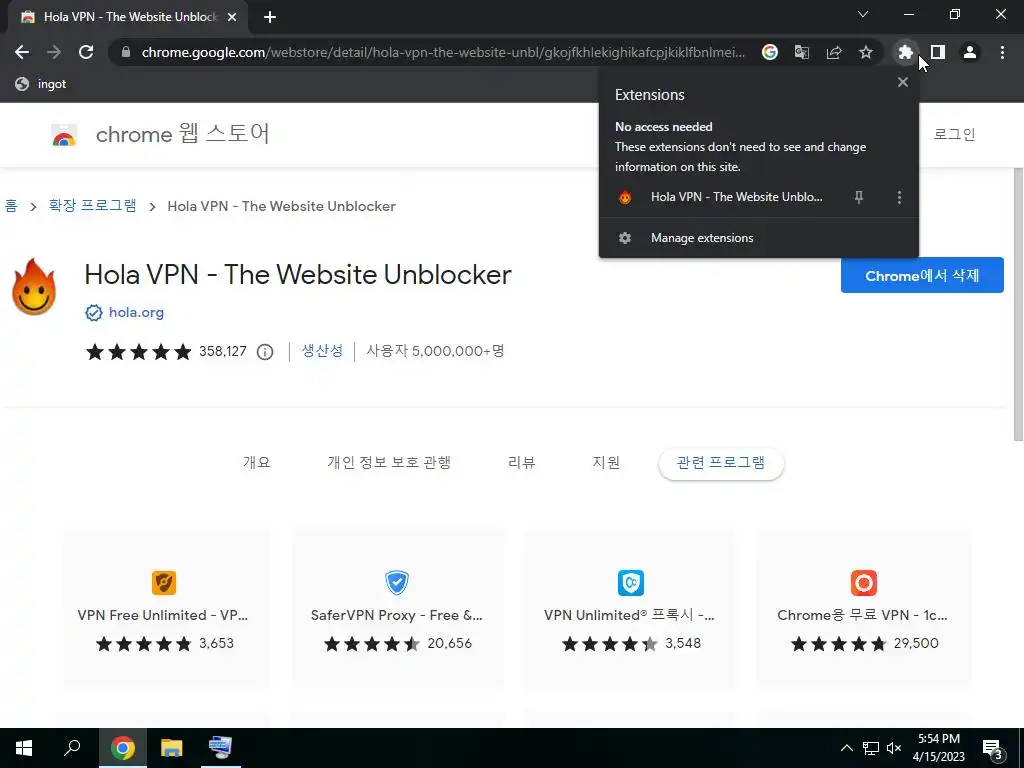
Task: Open a new browser tab
Action: [270, 17]
